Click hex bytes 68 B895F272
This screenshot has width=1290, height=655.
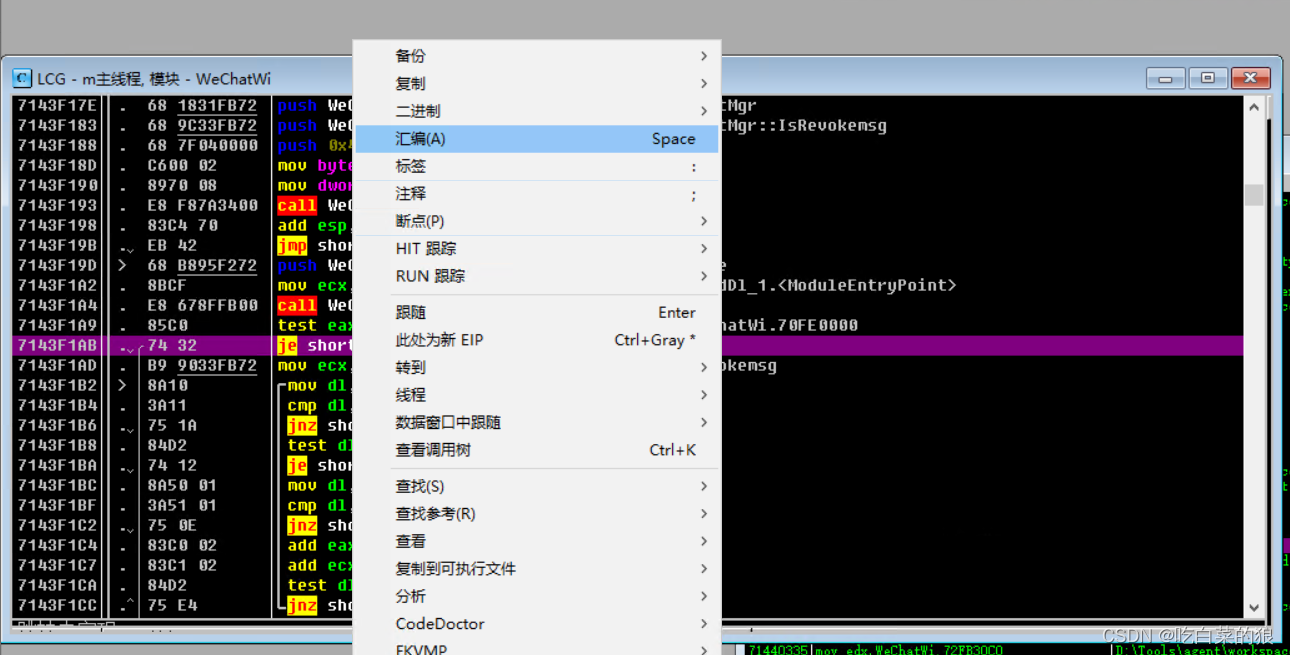tap(202, 266)
